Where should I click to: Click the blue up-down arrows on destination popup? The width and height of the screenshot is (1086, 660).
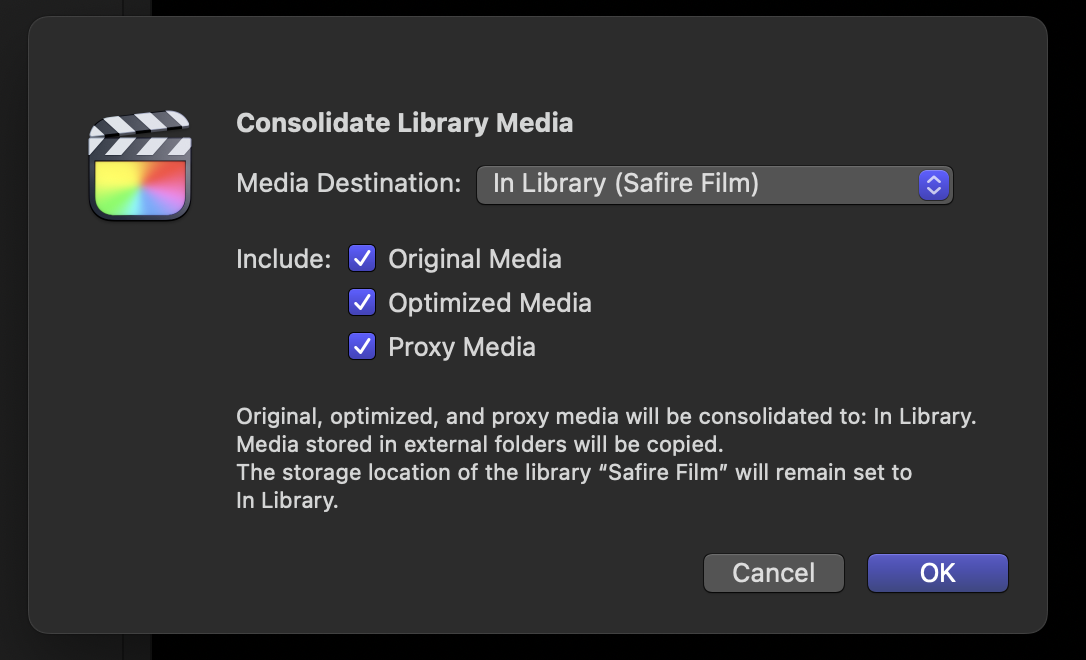click(x=933, y=184)
